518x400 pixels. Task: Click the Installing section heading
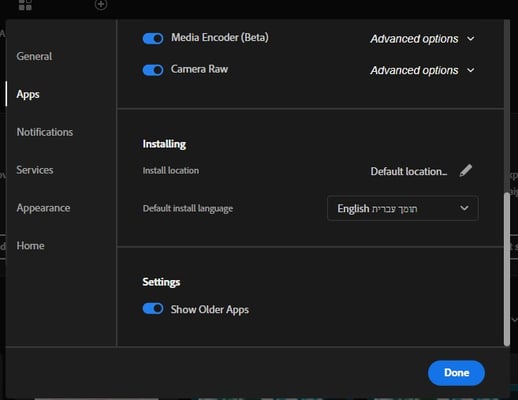click(164, 144)
